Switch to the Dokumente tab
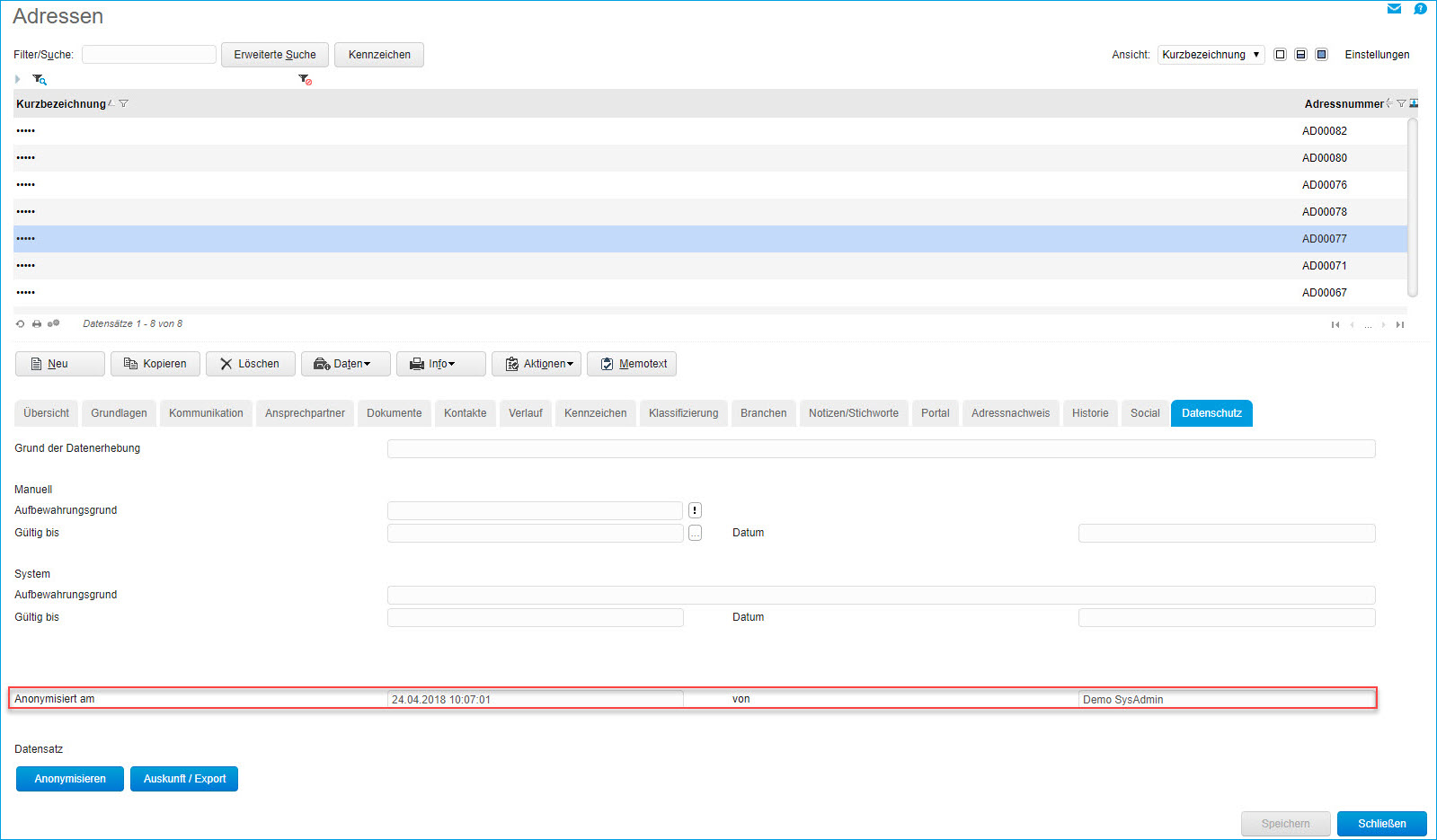 [x=395, y=413]
